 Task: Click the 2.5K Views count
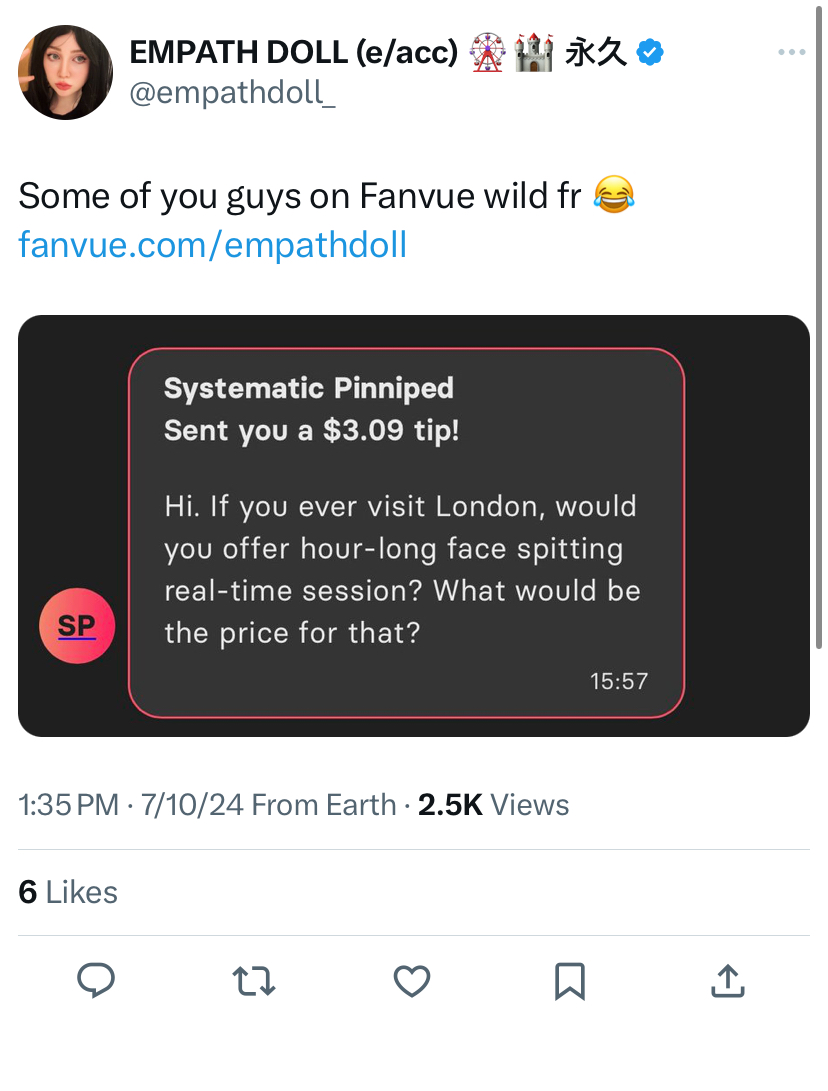click(x=493, y=805)
